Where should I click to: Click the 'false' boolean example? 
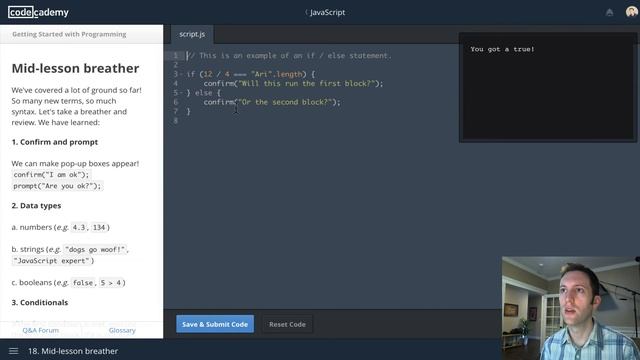(83, 283)
